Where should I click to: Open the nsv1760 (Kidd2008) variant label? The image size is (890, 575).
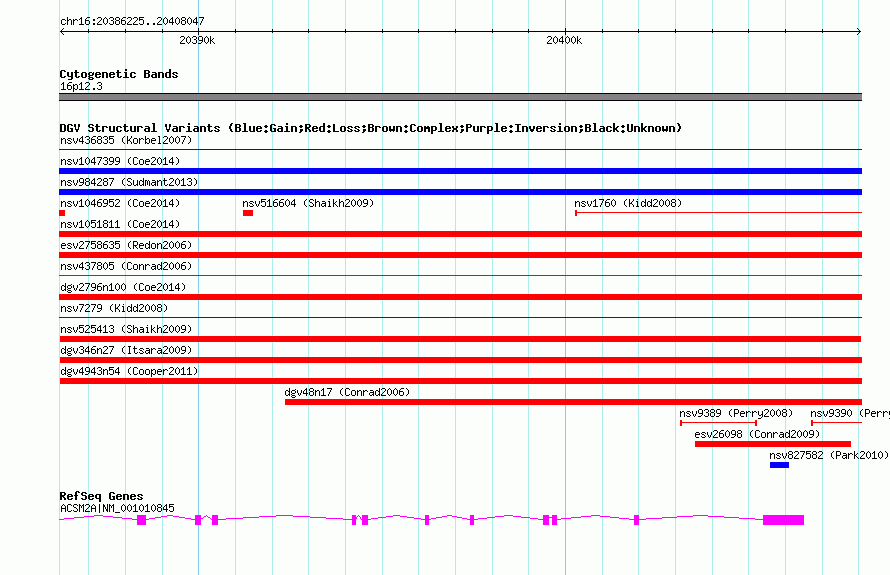628,203
